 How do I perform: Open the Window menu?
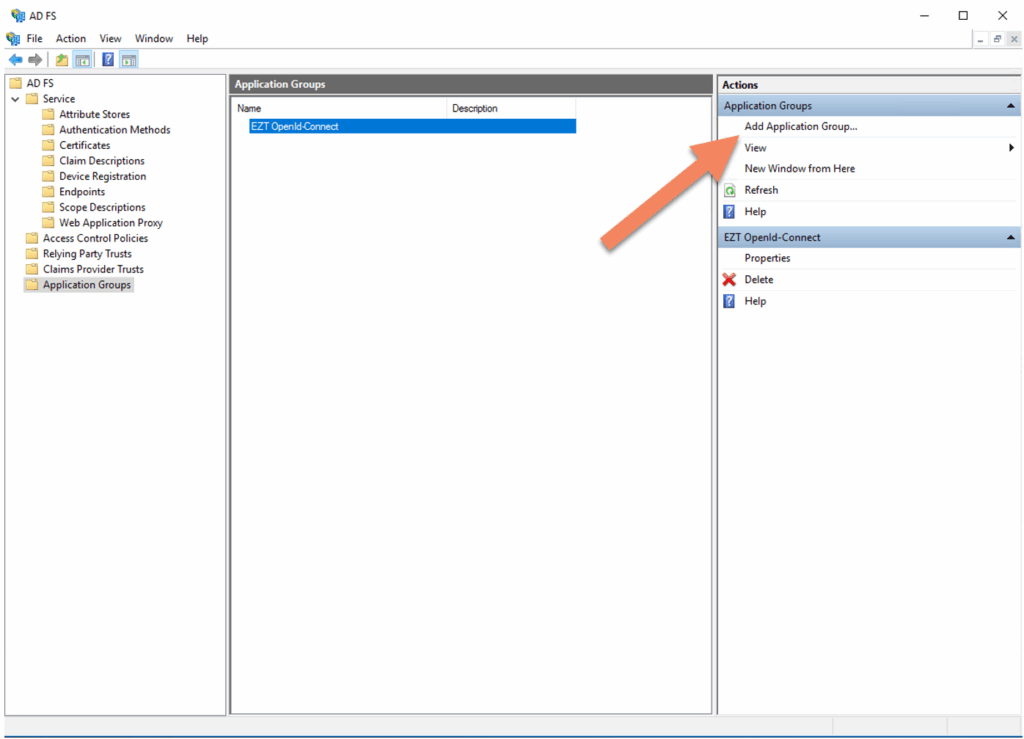point(154,38)
